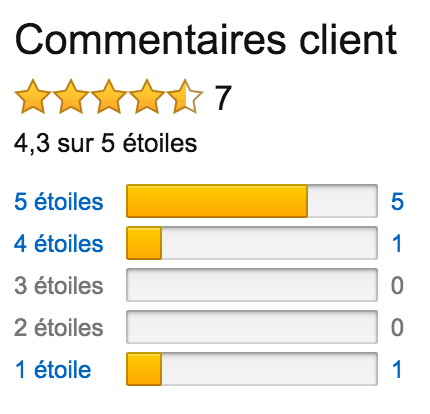
Task: Open the 1 étoile reviews link
Action: pos(53,370)
